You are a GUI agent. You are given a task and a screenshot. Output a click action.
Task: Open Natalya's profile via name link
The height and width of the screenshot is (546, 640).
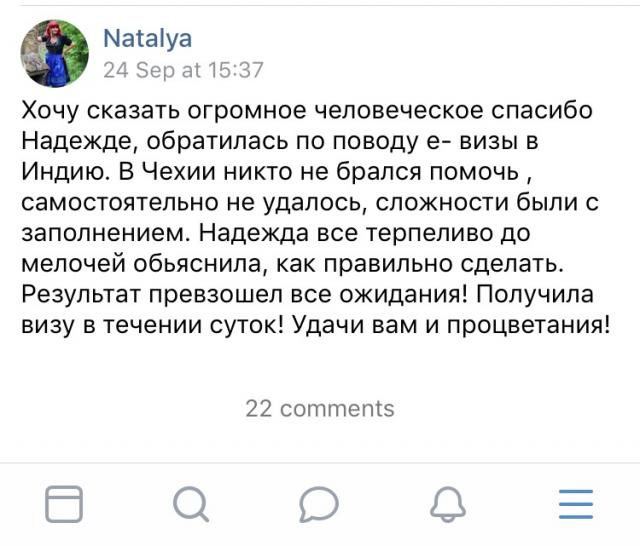tap(148, 39)
